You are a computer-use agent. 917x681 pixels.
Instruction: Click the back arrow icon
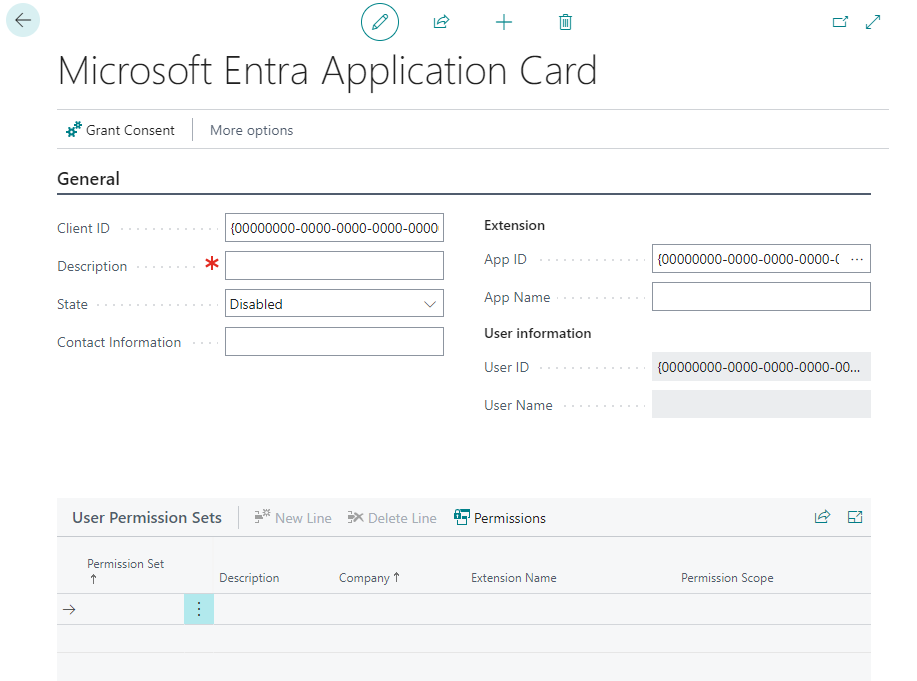point(23,21)
